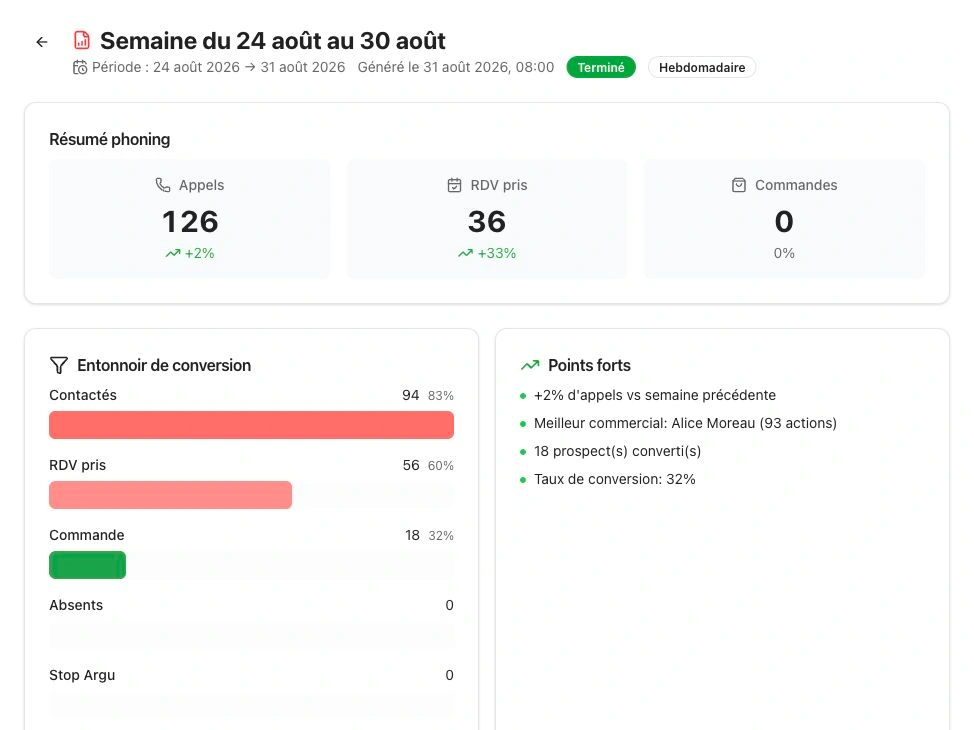Click the Stop Argu value 0
Viewport: 974px width, 730px height.
[449, 675]
